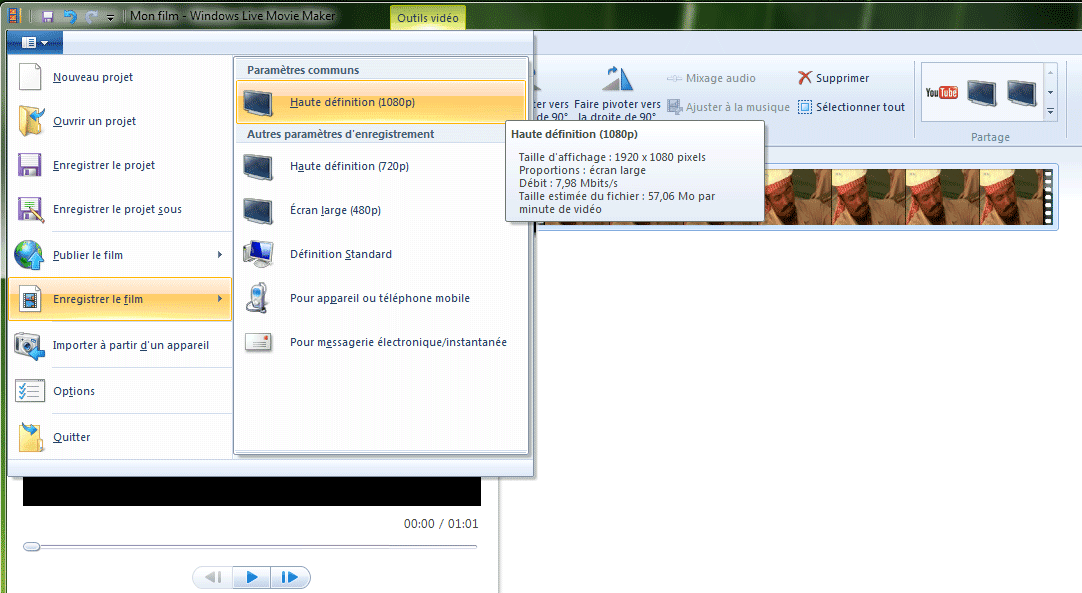Click Sélectionner tout button label
Image resolution: width=1082 pixels, height=593 pixels.
[860, 107]
